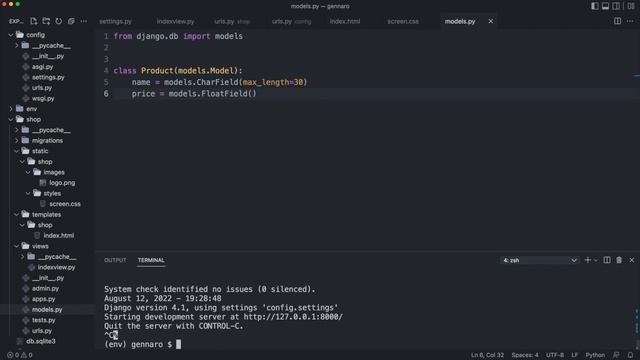Open the zsh terminal selector dropdown

pos(539,260)
